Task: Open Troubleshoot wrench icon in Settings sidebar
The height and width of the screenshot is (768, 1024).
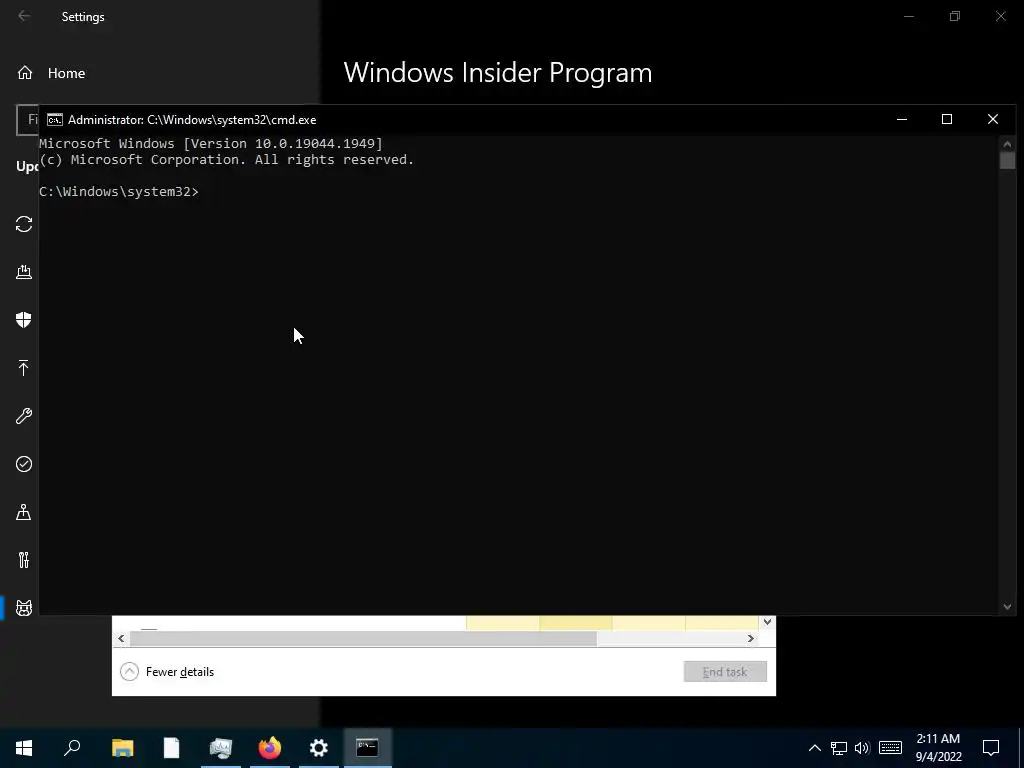Action: pos(24,416)
